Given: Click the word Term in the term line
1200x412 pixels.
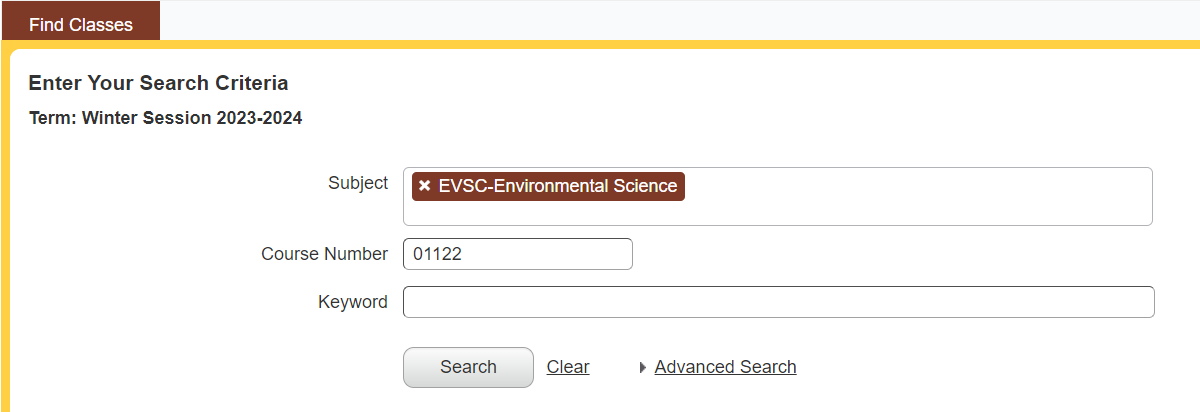Looking at the screenshot, I should click(x=51, y=118).
